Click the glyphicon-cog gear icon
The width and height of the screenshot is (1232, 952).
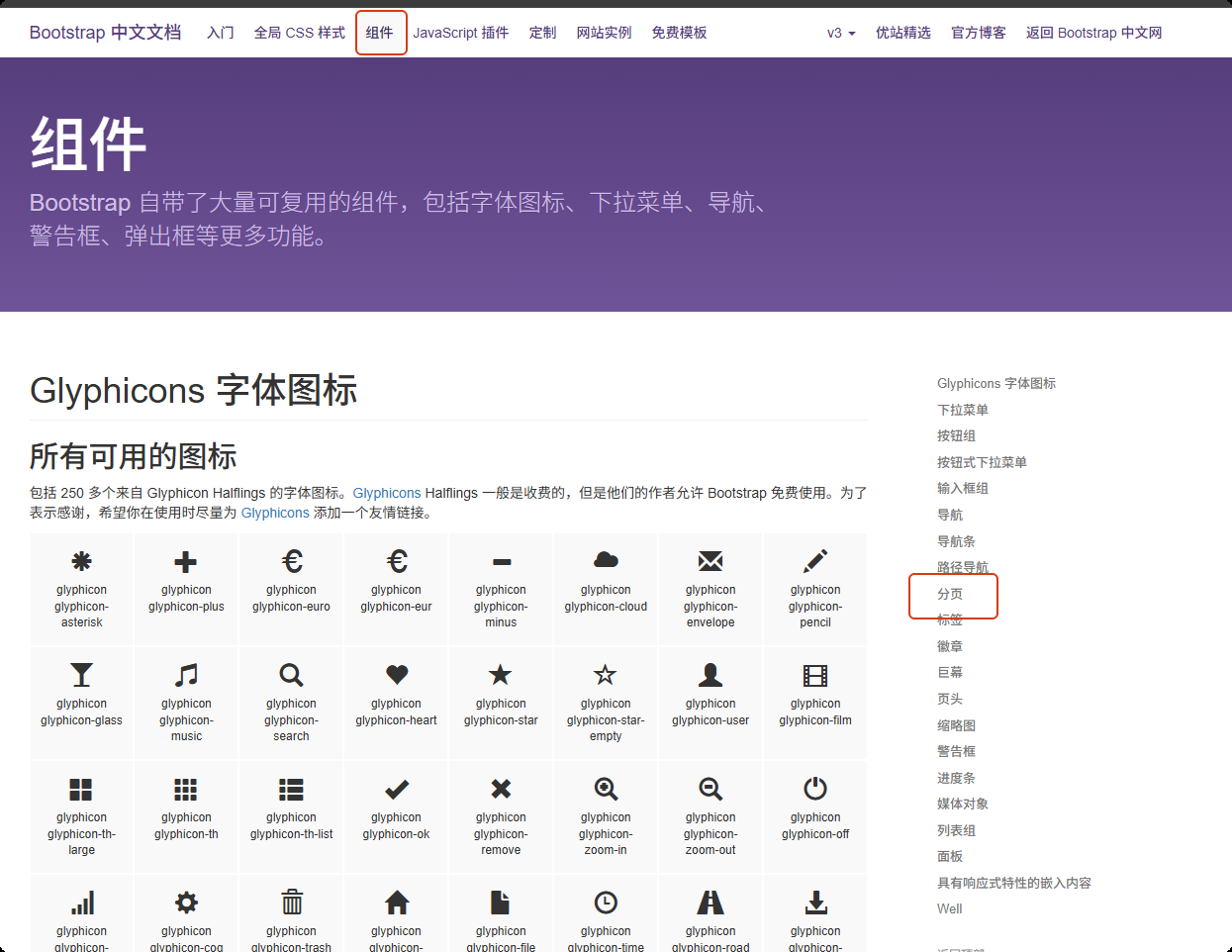186,903
